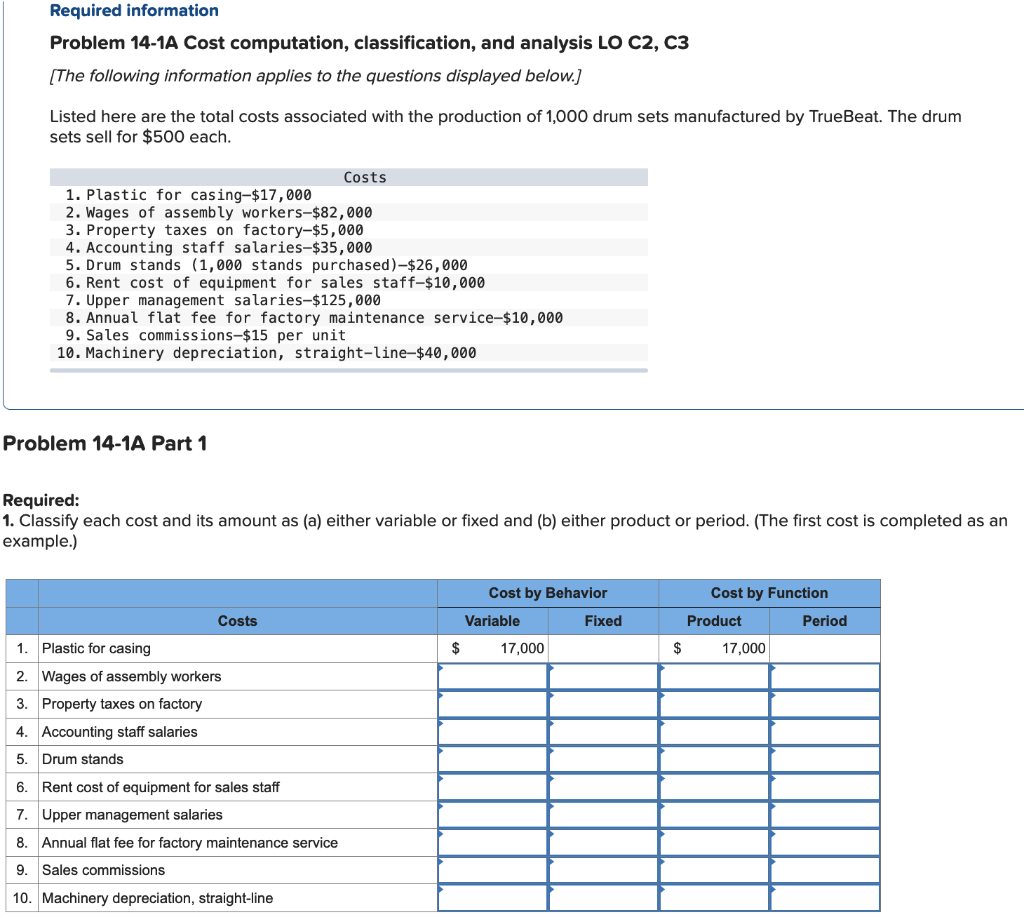Click the Fixed cell for Upper management salaries
Viewport: 1024px width, 922px height.
click(603, 814)
